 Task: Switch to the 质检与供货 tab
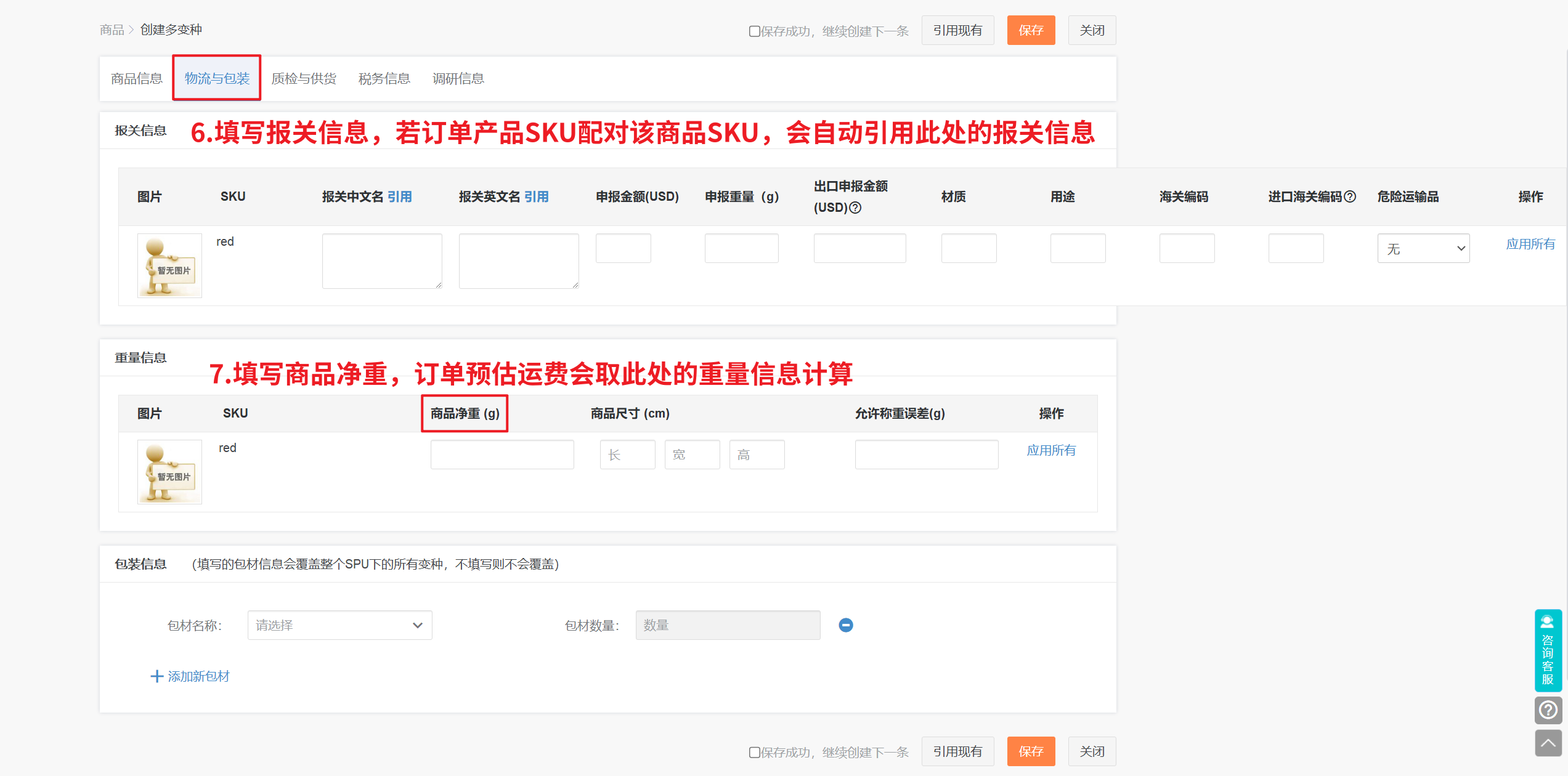[x=304, y=78]
